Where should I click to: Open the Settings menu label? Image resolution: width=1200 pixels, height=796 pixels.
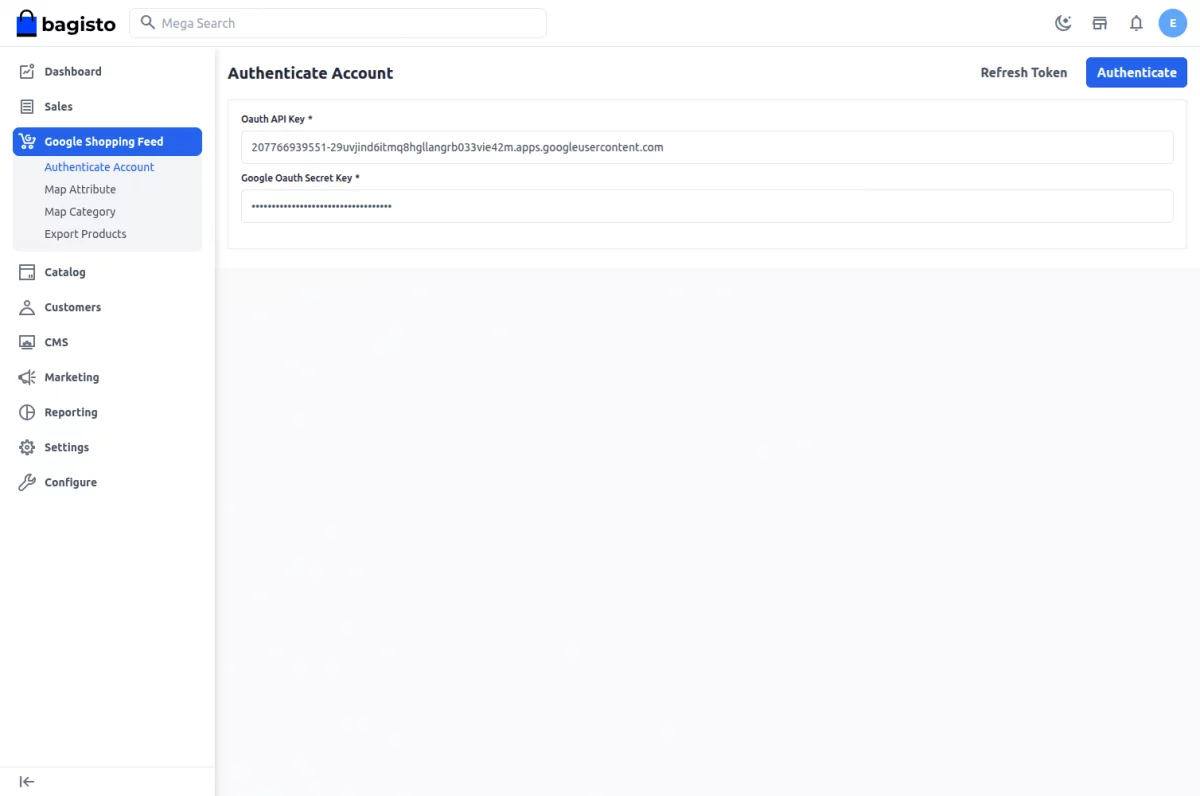67,447
